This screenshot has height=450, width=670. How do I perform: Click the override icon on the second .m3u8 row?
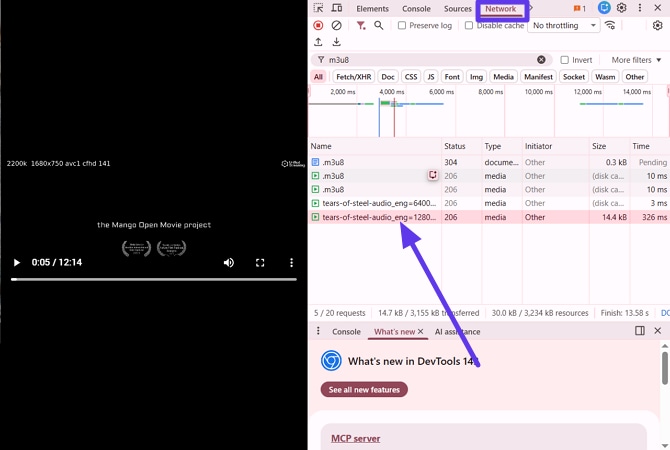[433, 175]
